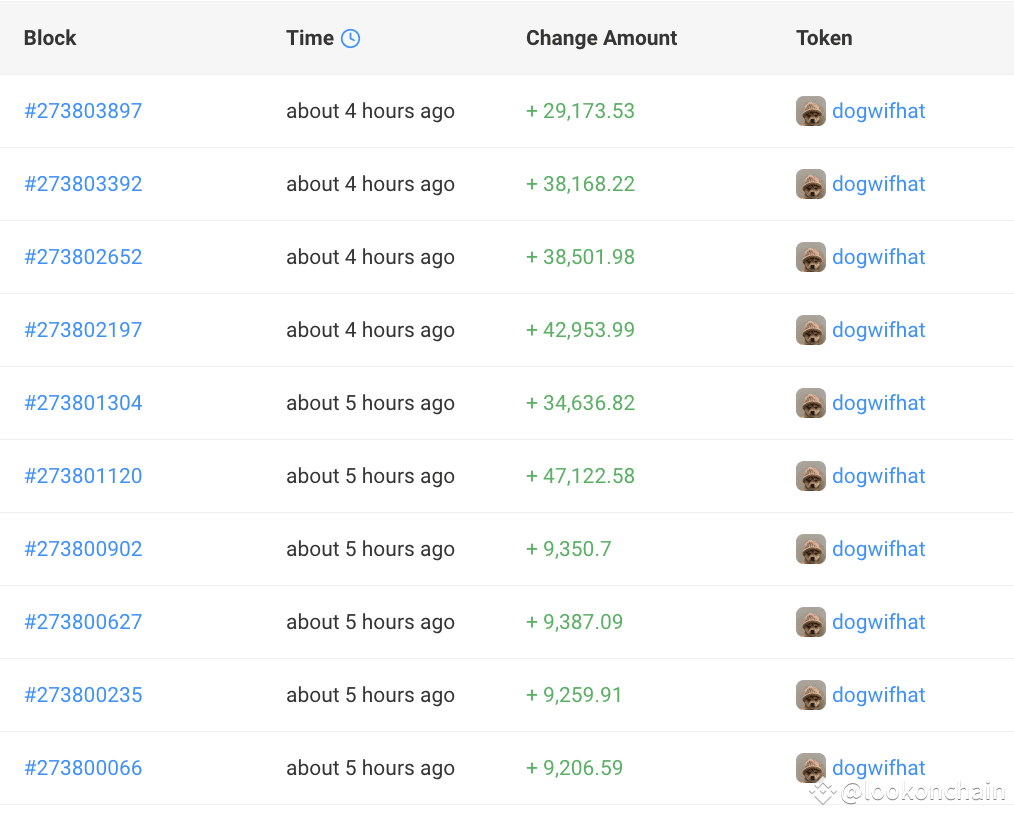Click the Token column header

[x=824, y=38]
